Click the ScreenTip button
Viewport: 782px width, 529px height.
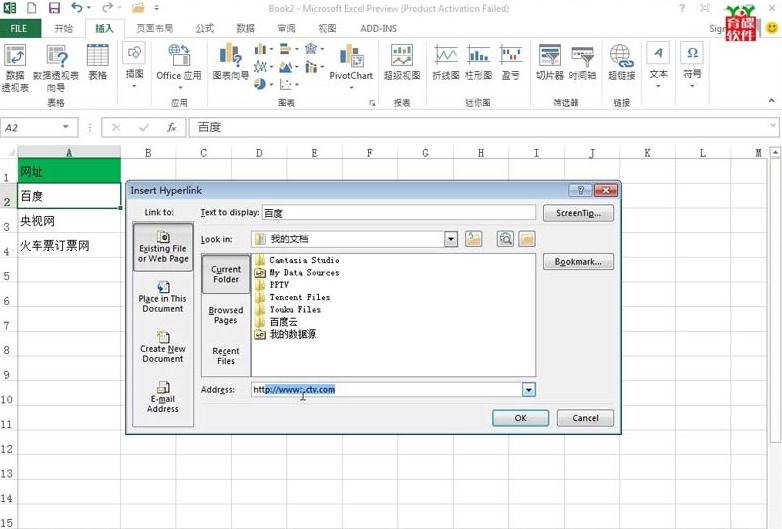click(579, 213)
